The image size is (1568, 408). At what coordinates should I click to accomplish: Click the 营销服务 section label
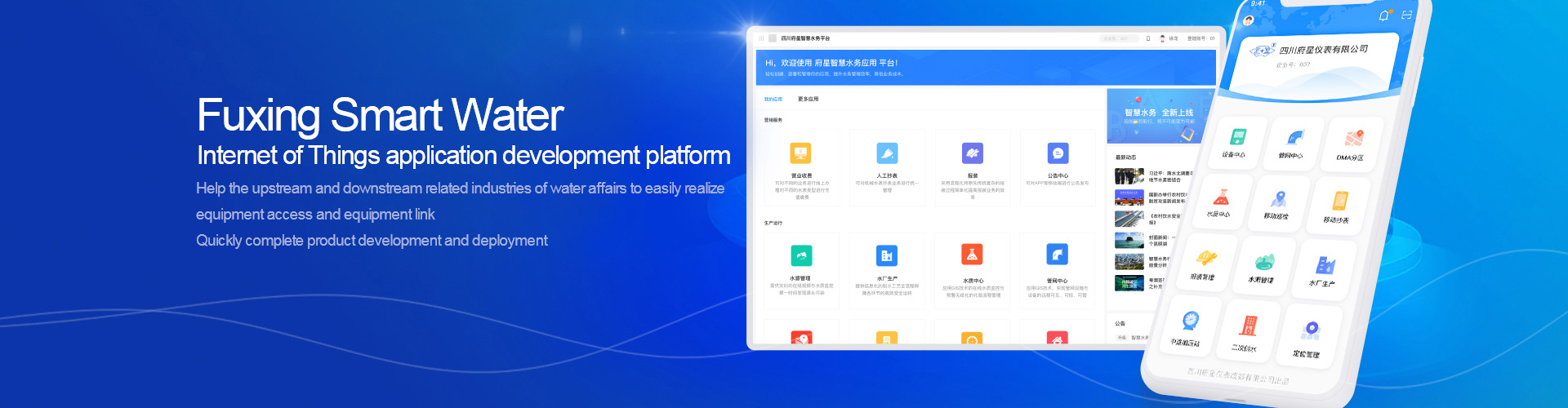click(x=773, y=120)
